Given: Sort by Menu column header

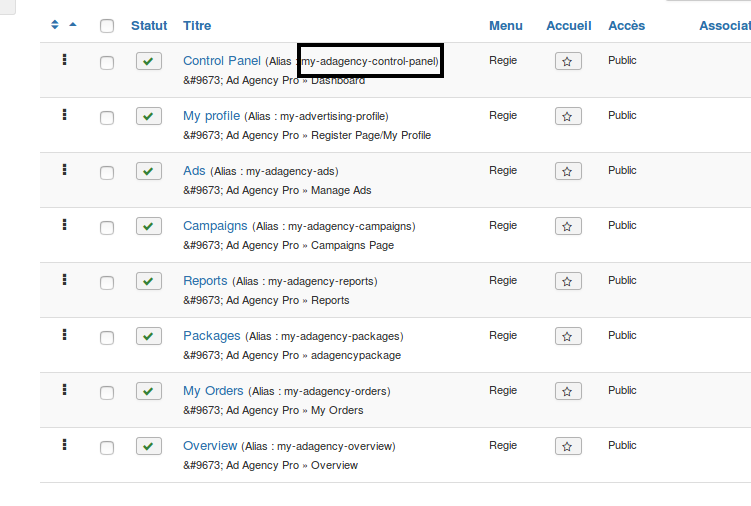Looking at the screenshot, I should click(x=506, y=25).
